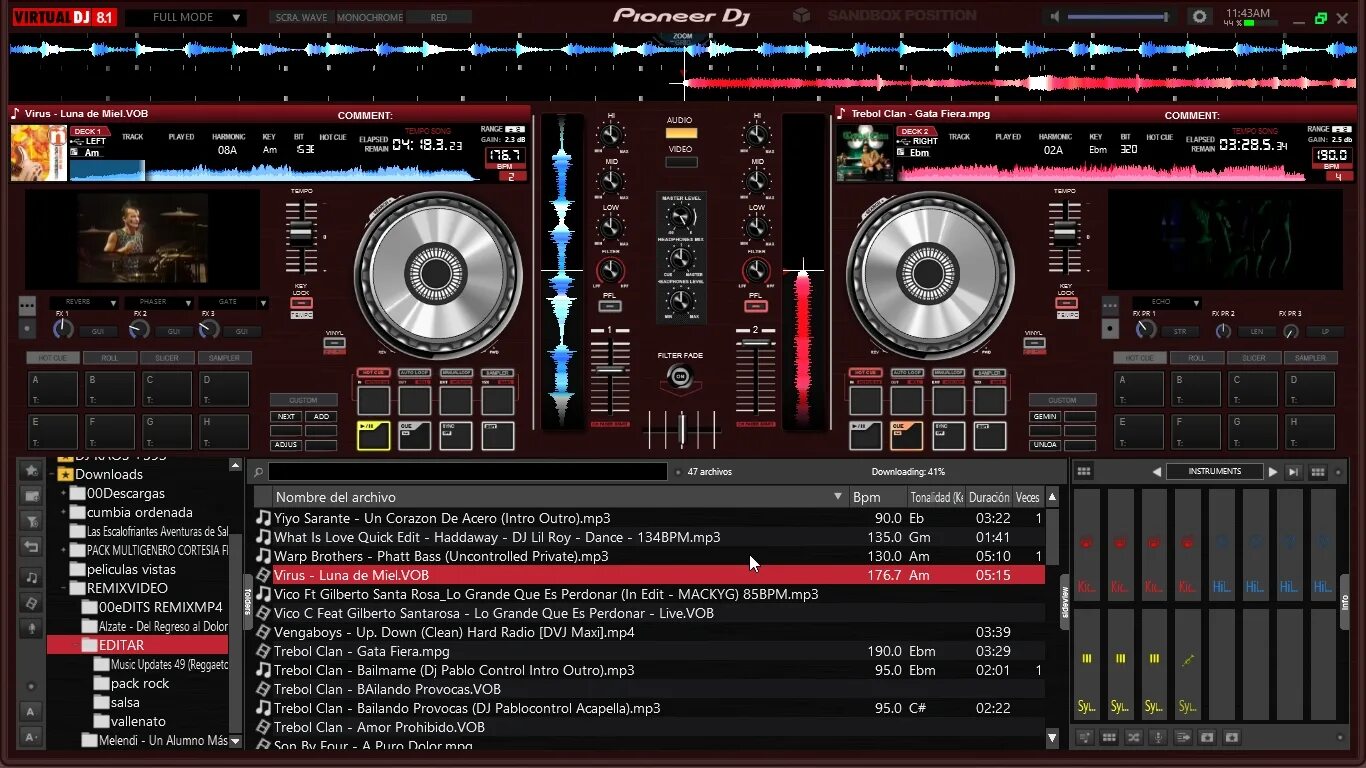This screenshot has width=1366, height=768.
Task: Click the next sampler bank arrow
Action: click(x=1273, y=472)
